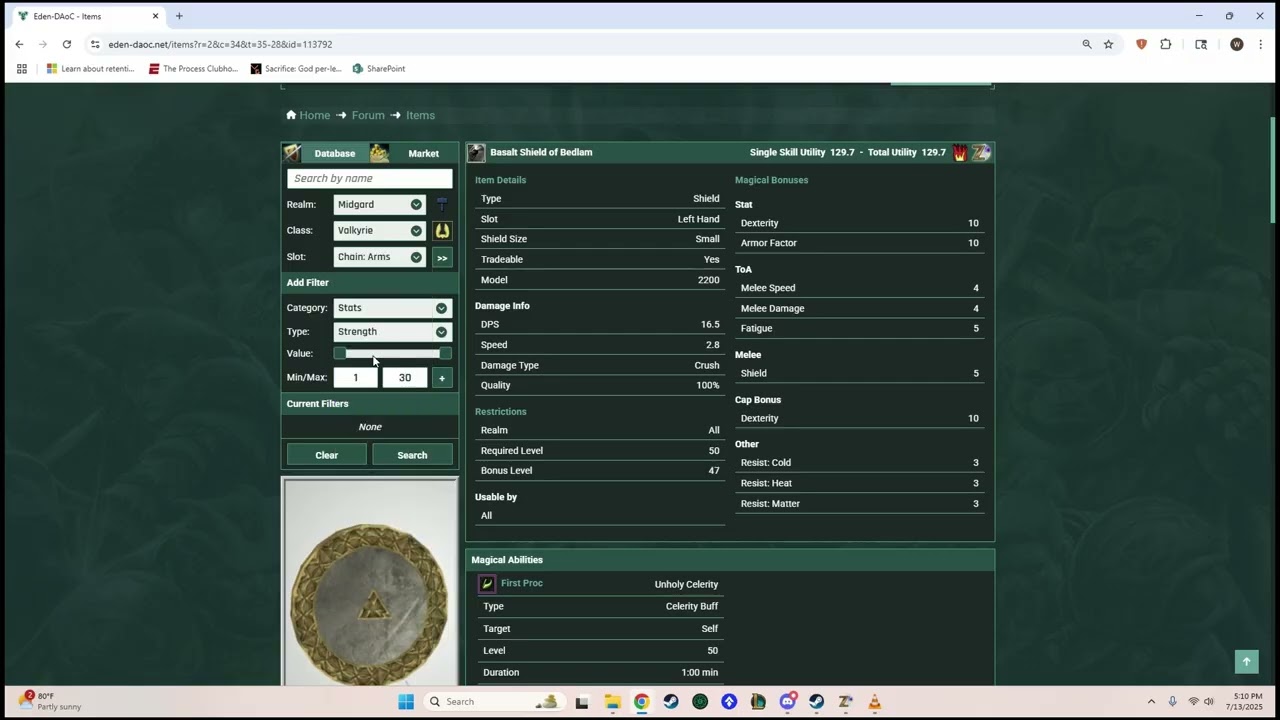Click the red flame icon beside Total Utility

click(960, 153)
